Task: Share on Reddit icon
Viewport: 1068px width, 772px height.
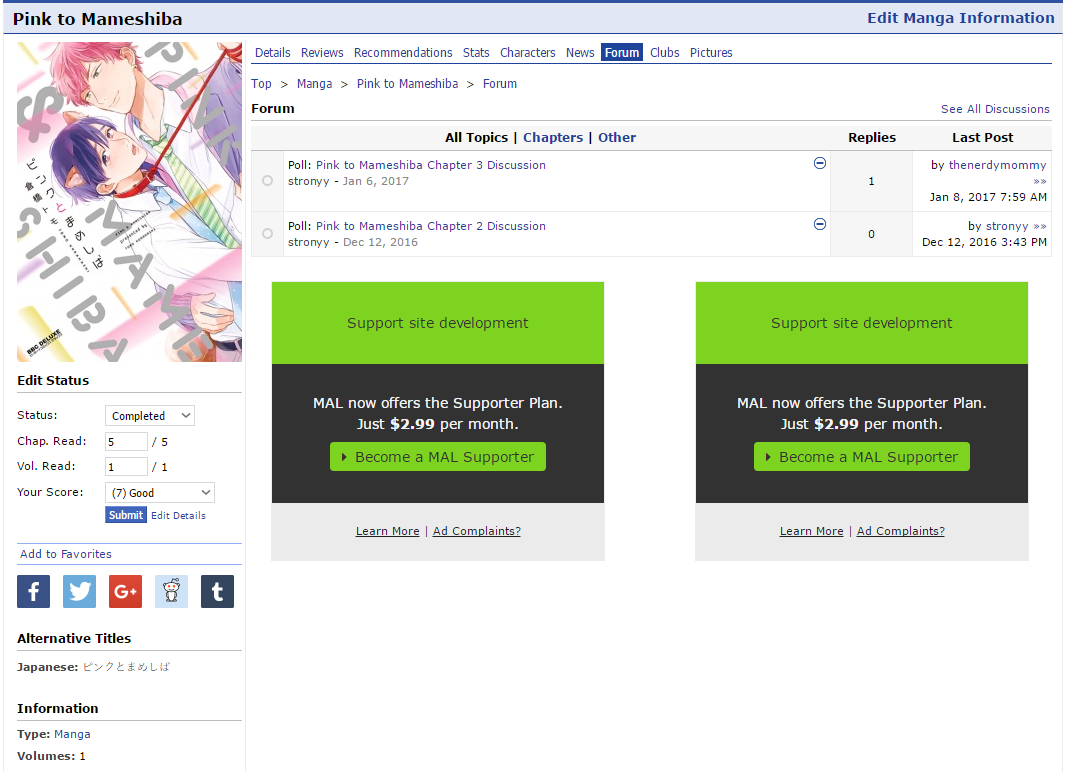Action: (172, 591)
